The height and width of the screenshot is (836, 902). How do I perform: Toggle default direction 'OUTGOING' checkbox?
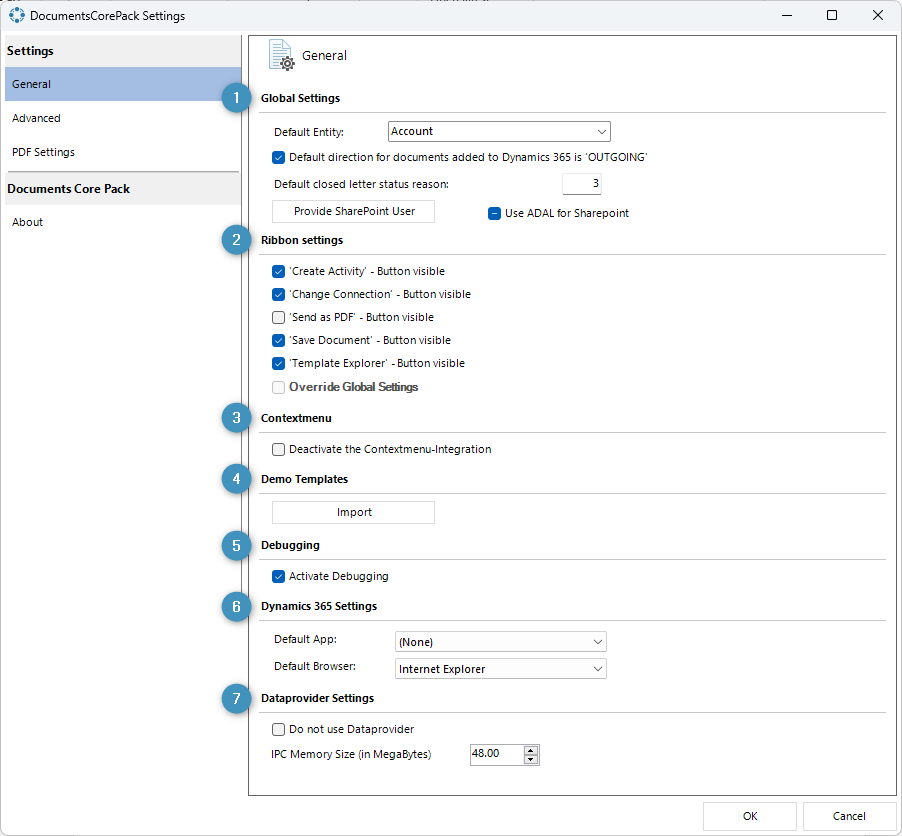pos(278,157)
